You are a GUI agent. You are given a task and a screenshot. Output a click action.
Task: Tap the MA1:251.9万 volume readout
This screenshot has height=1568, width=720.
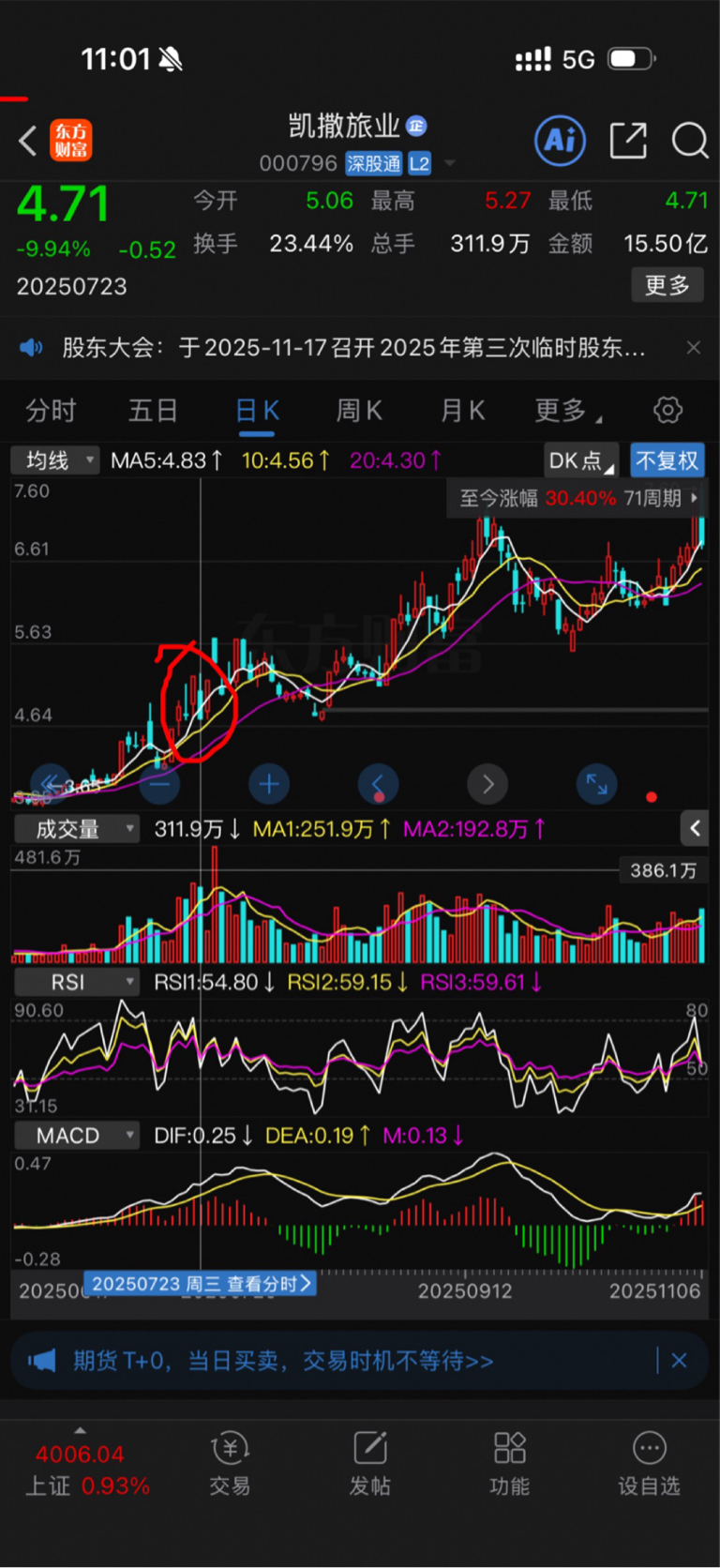(322, 829)
